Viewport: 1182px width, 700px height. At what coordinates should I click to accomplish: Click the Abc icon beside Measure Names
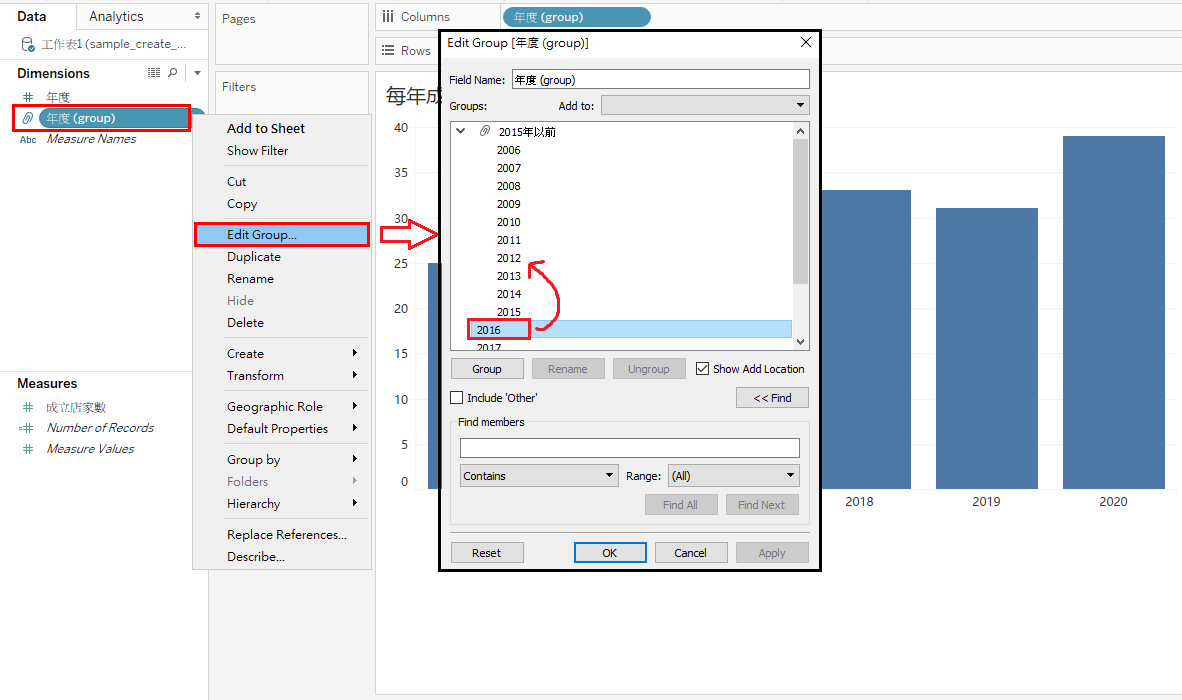[27, 139]
